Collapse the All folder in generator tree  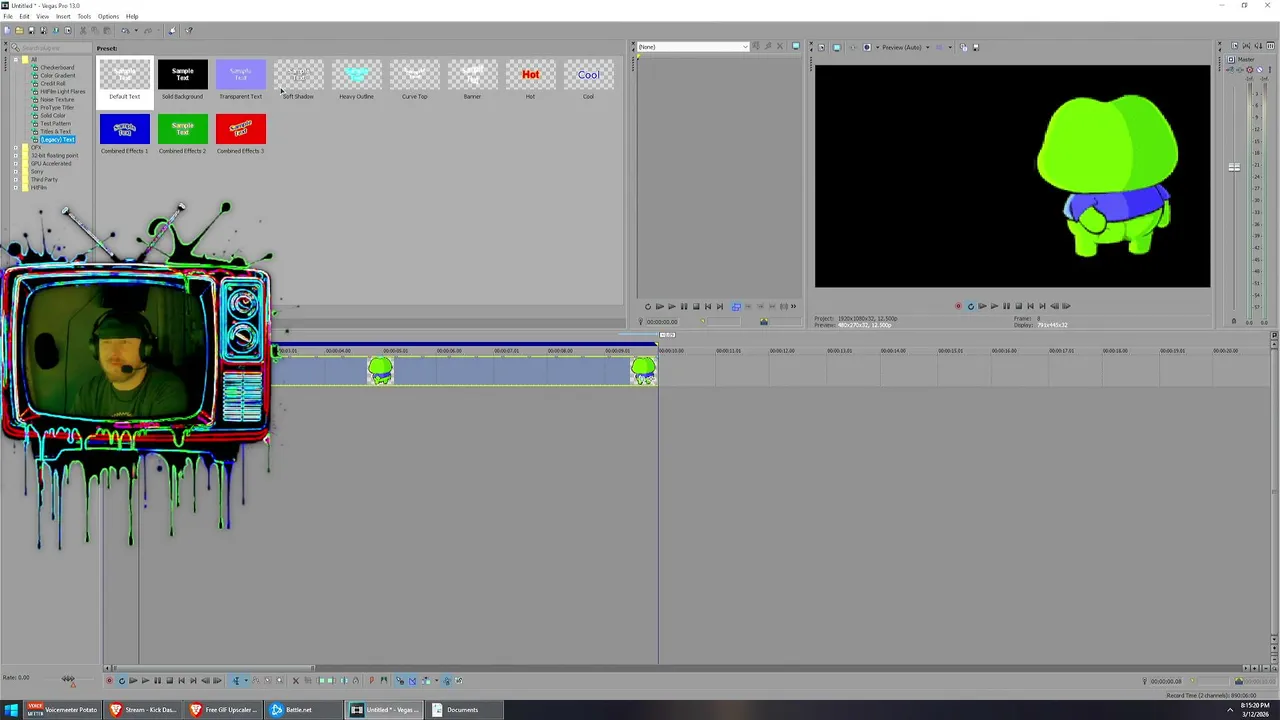[15, 60]
